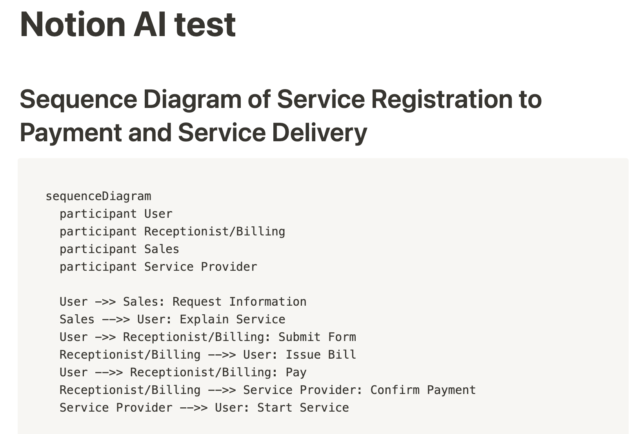
Task: Click the sequenceDiagram line in code block
Action: point(98,196)
